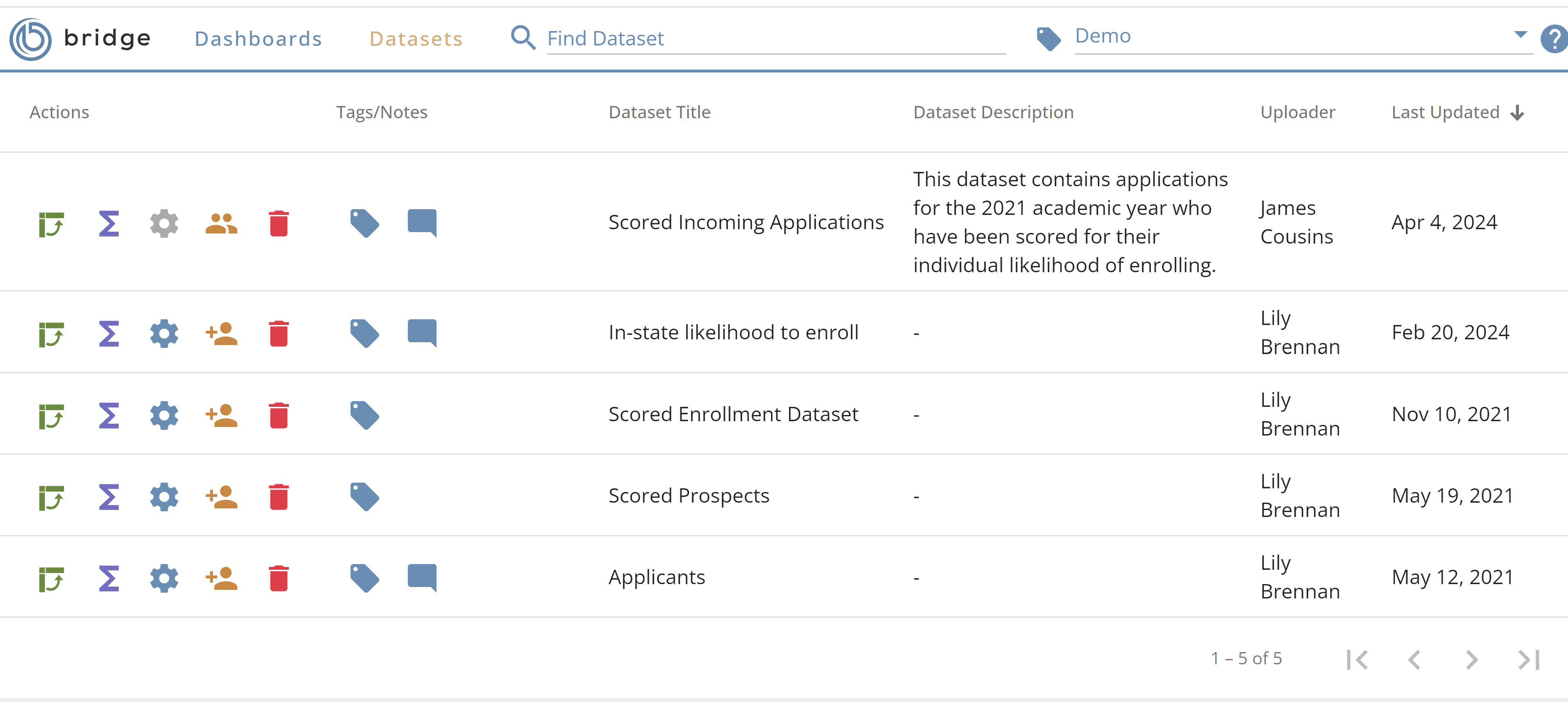Edit tags for In-state likelihood to enroll

coord(364,333)
